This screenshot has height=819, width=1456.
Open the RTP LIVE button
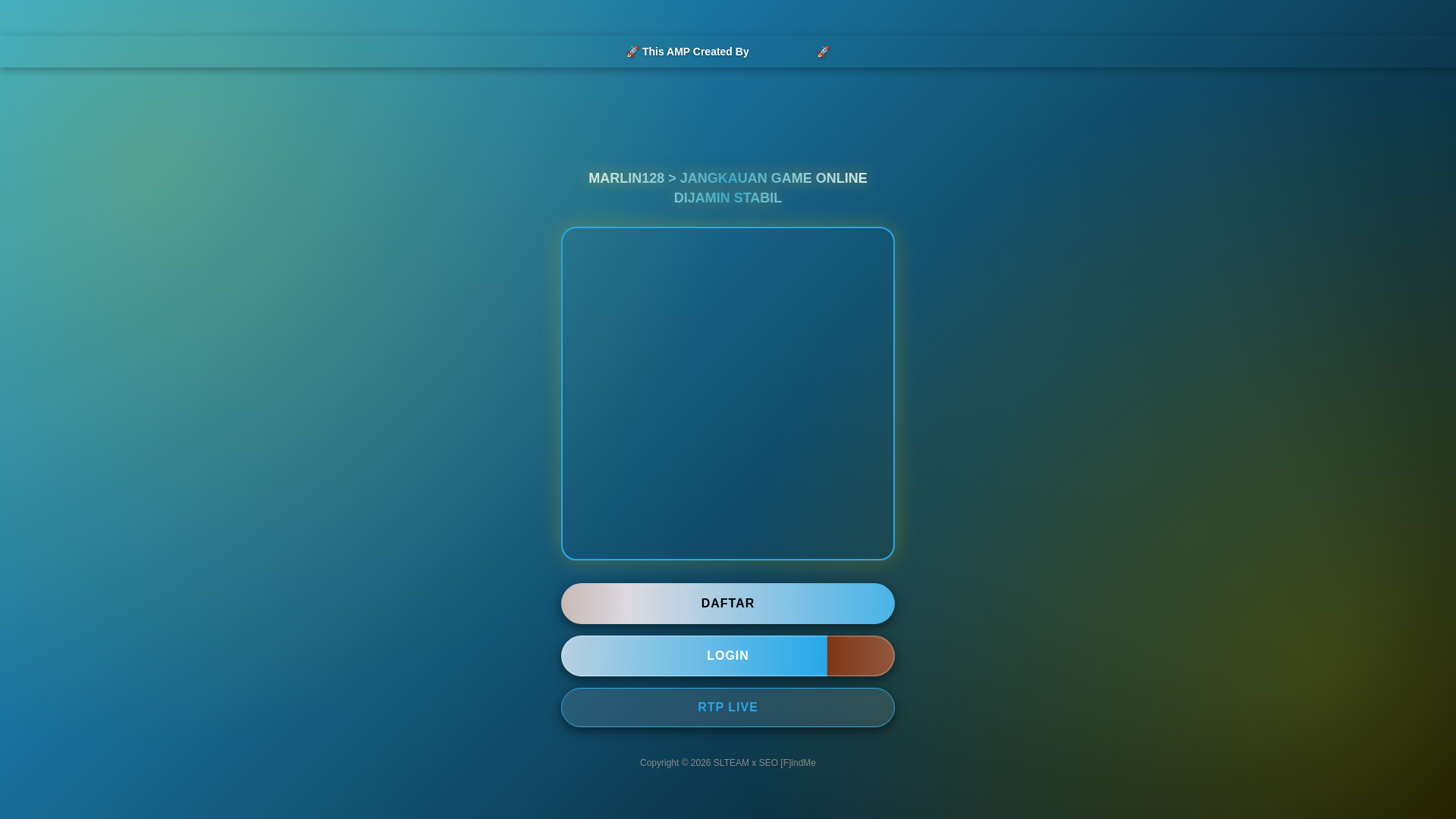click(728, 708)
